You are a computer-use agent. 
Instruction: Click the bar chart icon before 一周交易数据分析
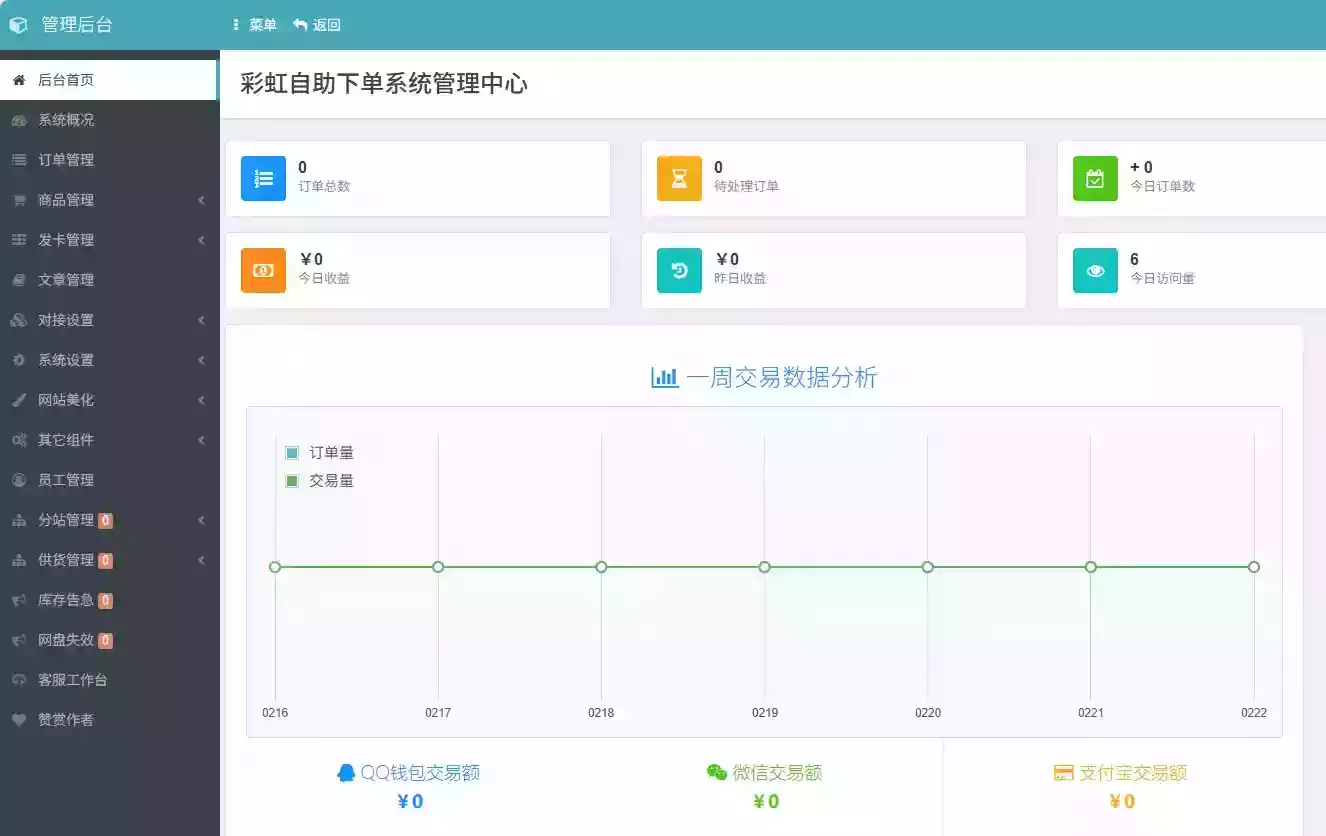(x=664, y=377)
